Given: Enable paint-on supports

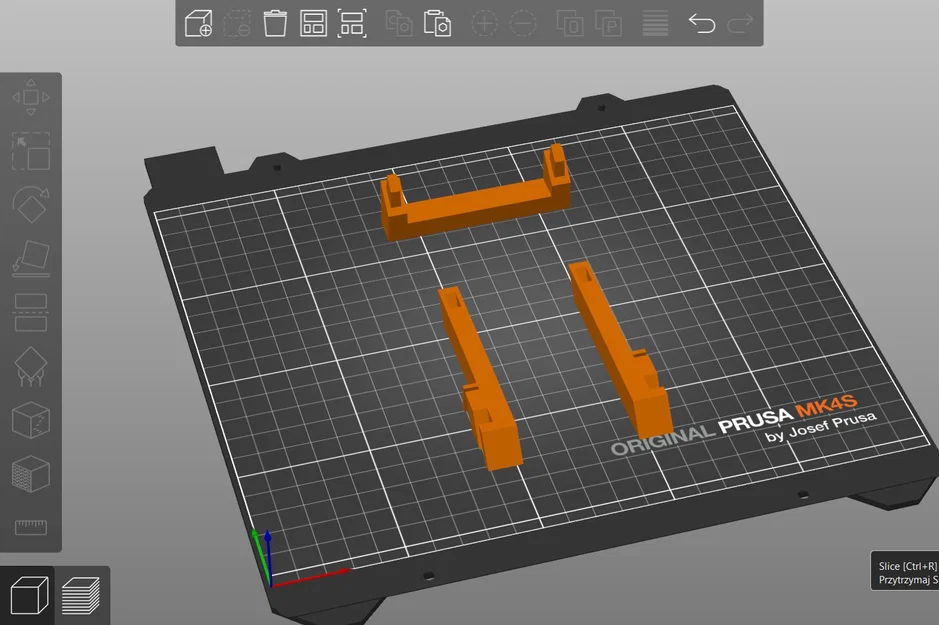Looking at the screenshot, I should coord(32,365).
